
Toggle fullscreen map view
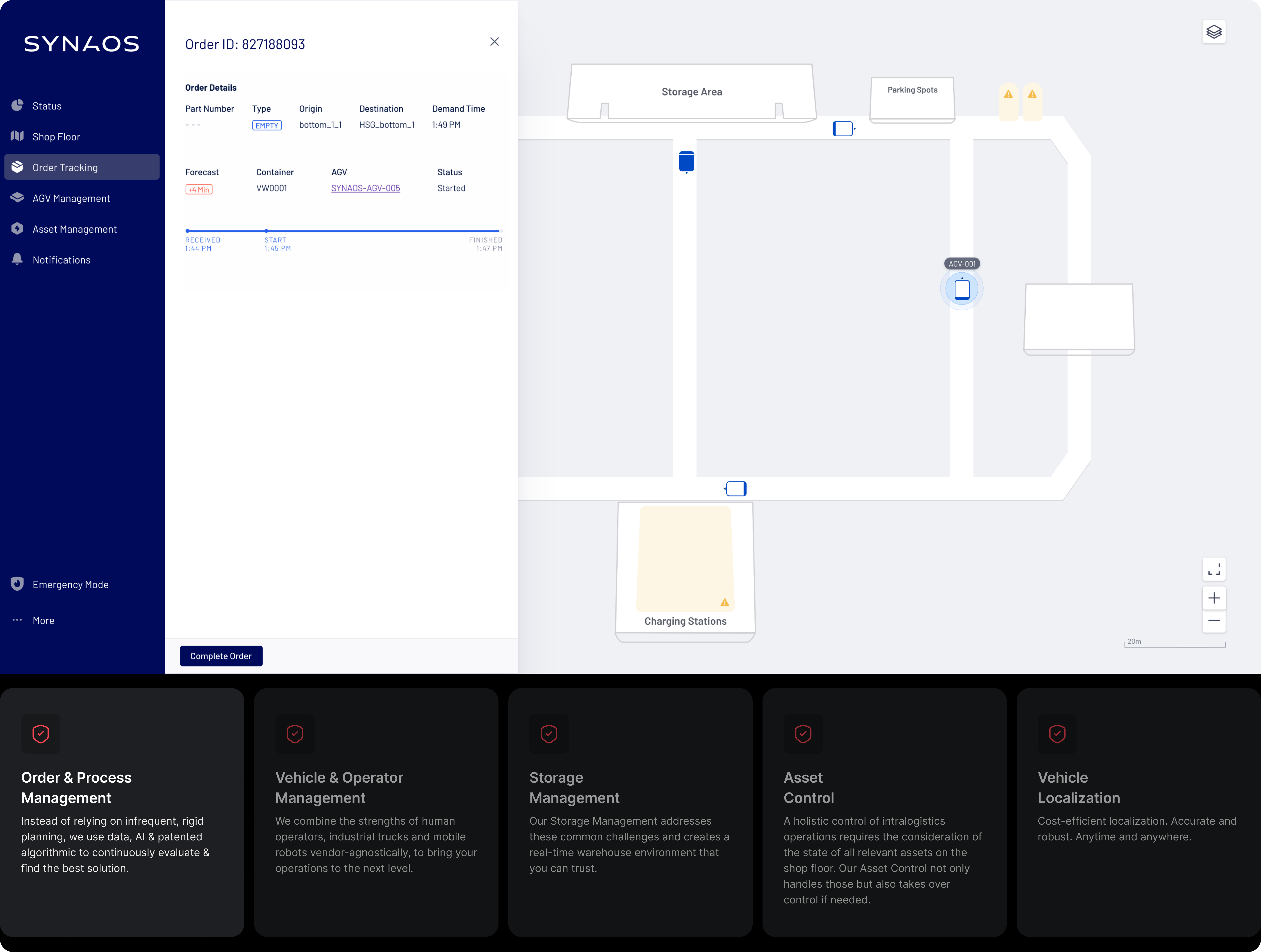pos(1214,569)
